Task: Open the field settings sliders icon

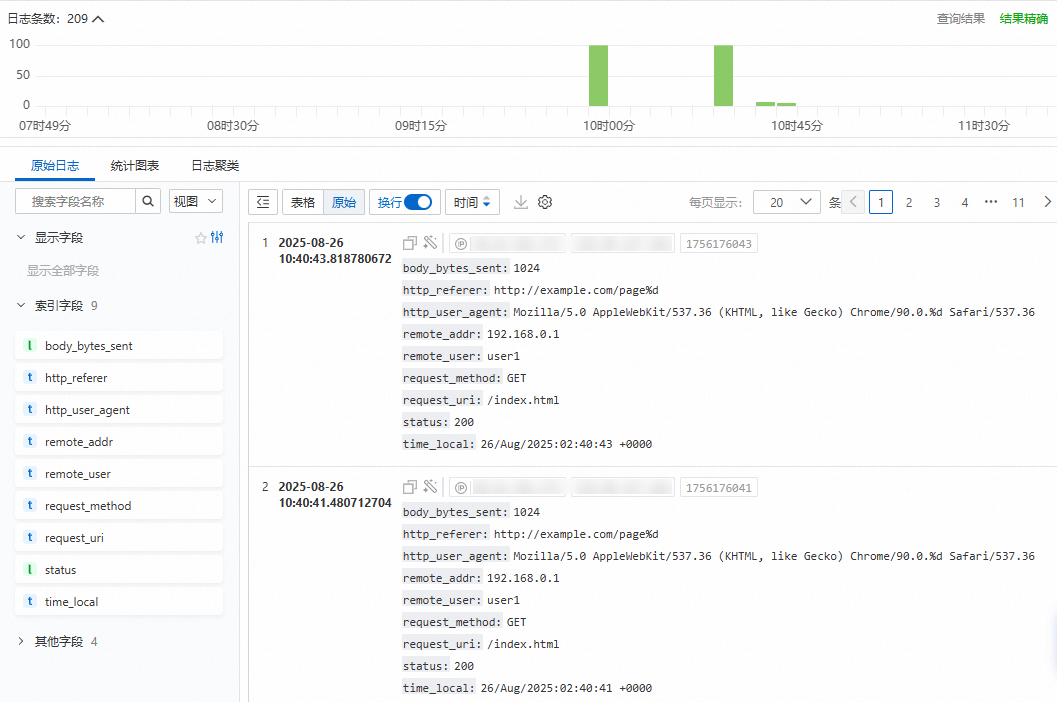Action: pos(217,237)
